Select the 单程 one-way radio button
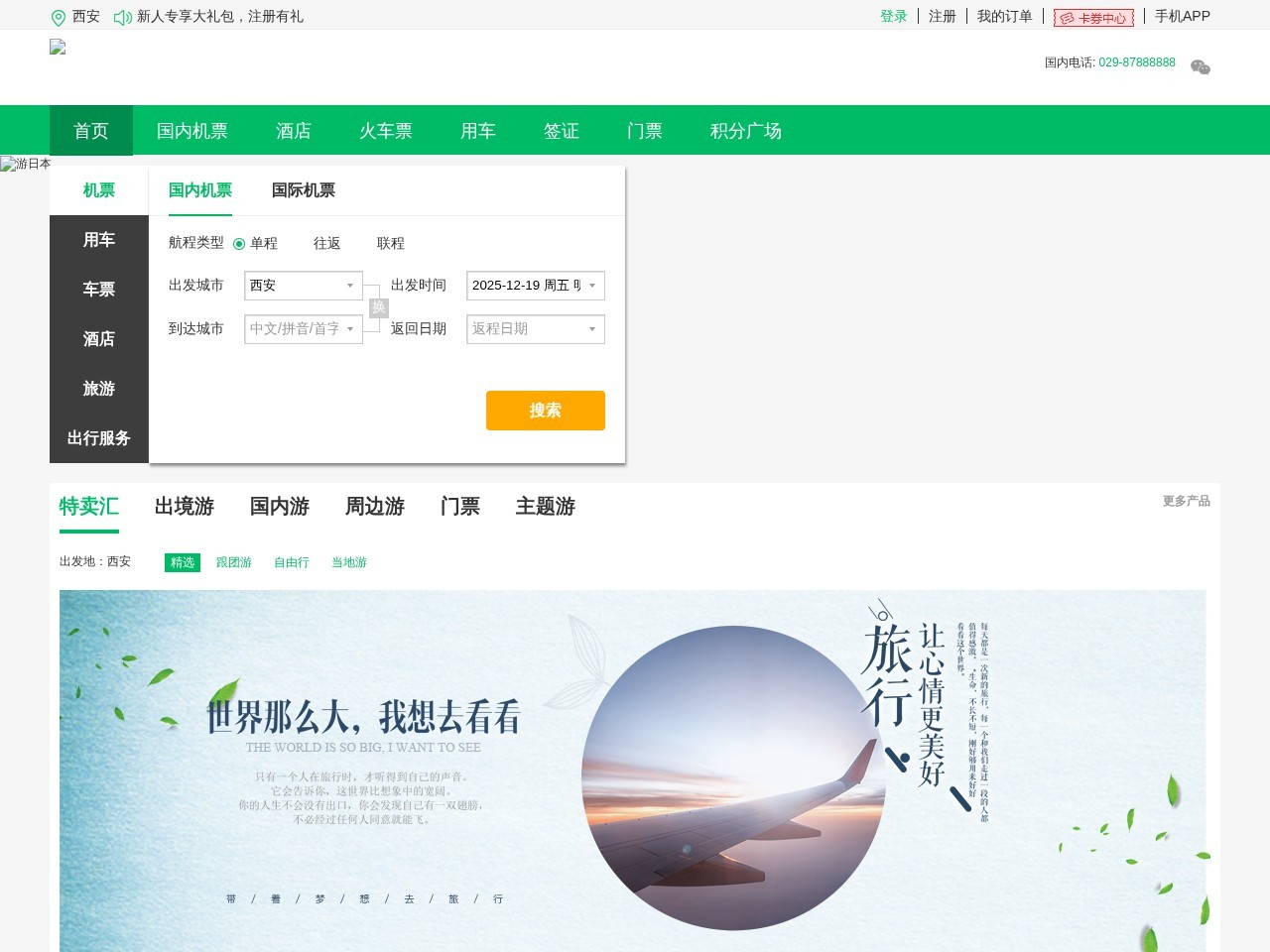This screenshot has width=1270, height=952. point(240,243)
